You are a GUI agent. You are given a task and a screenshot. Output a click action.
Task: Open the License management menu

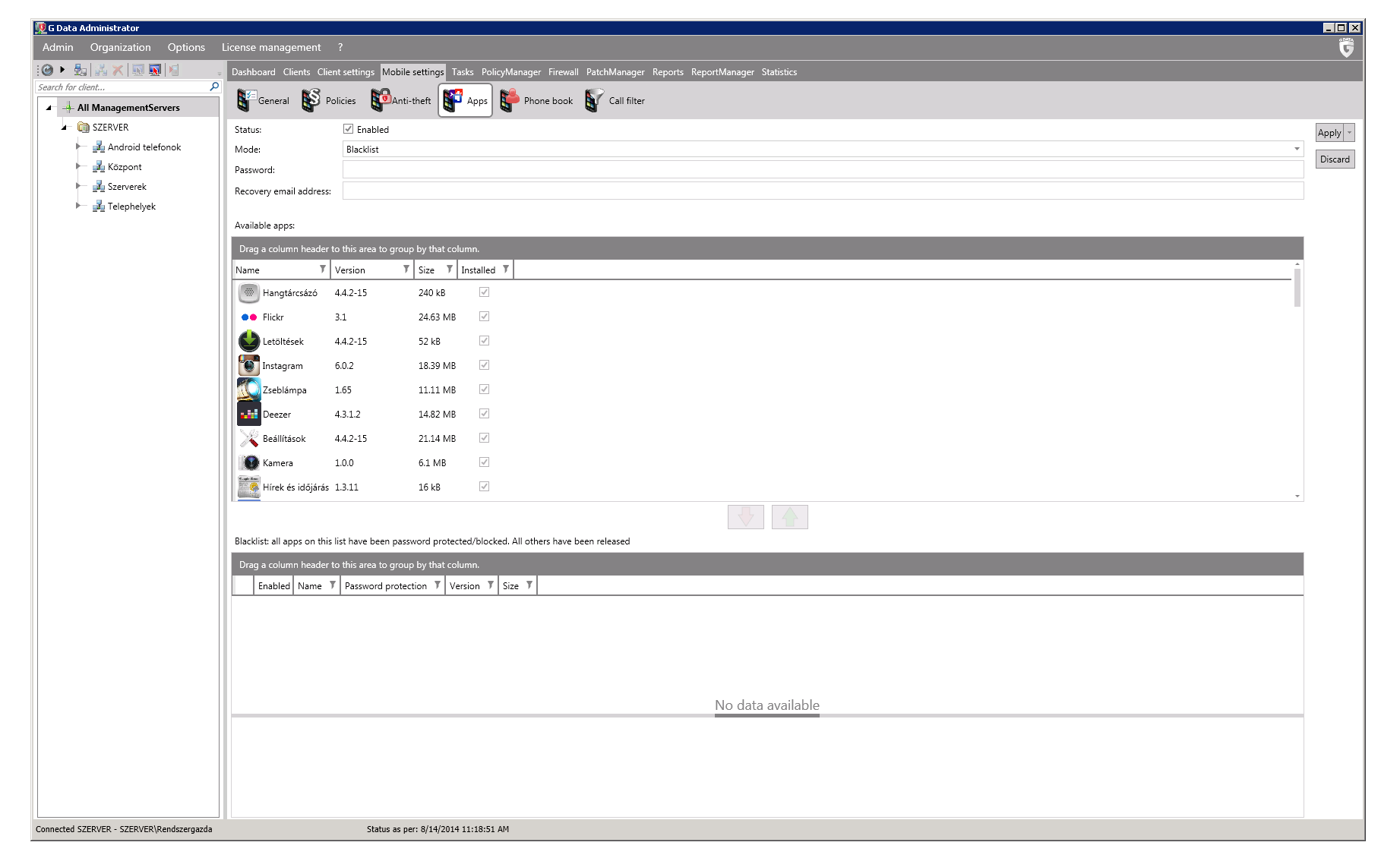tap(271, 47)
